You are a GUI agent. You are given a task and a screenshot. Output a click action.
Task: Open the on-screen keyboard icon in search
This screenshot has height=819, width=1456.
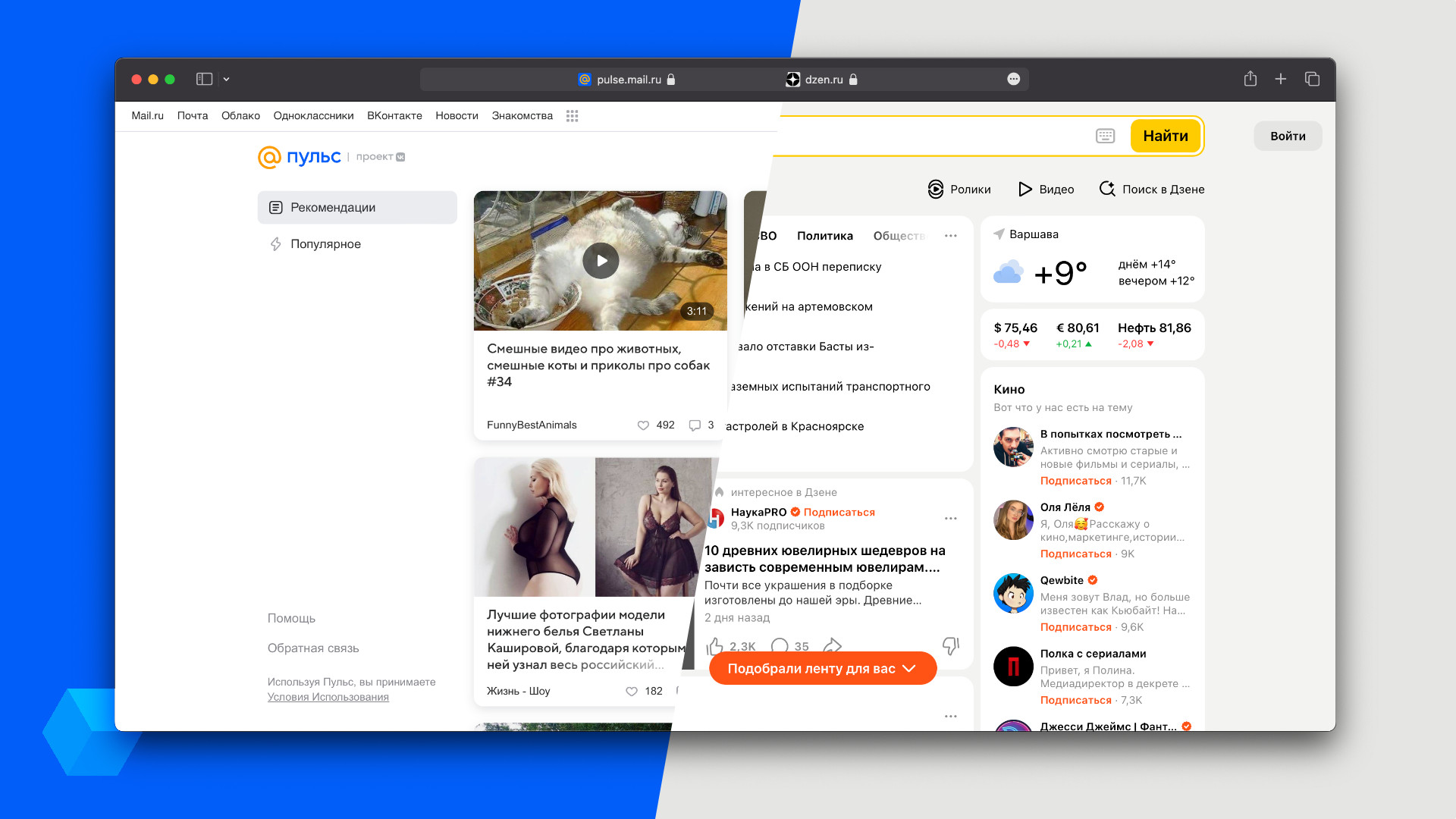[x=1105, y=136]
